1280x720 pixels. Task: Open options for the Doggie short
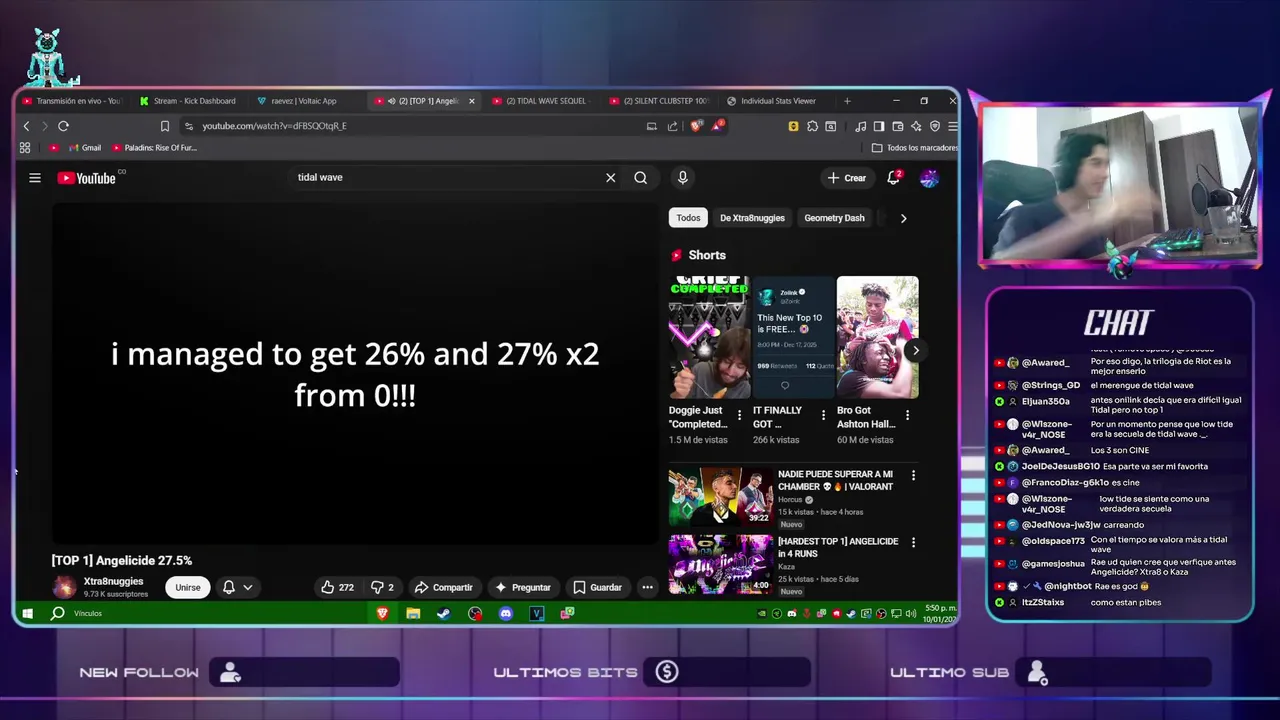tap(740, 415)
